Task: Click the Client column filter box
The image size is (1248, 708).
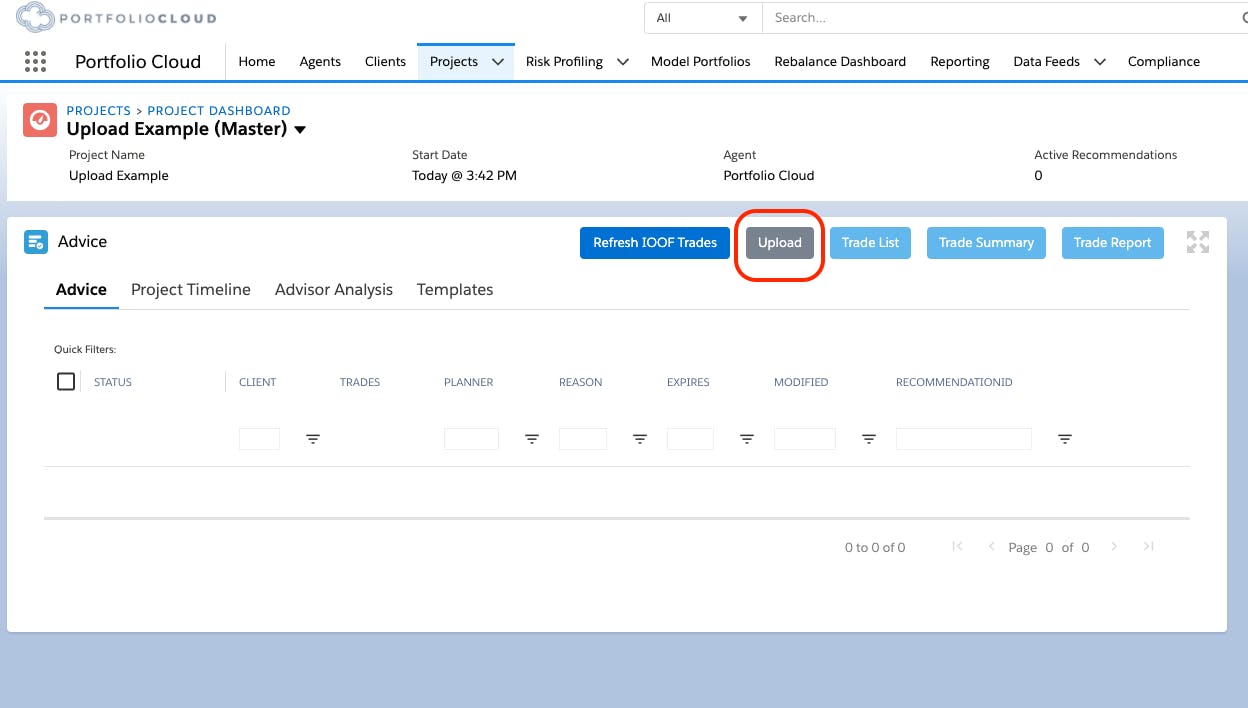Action: [x=259, y=439]
